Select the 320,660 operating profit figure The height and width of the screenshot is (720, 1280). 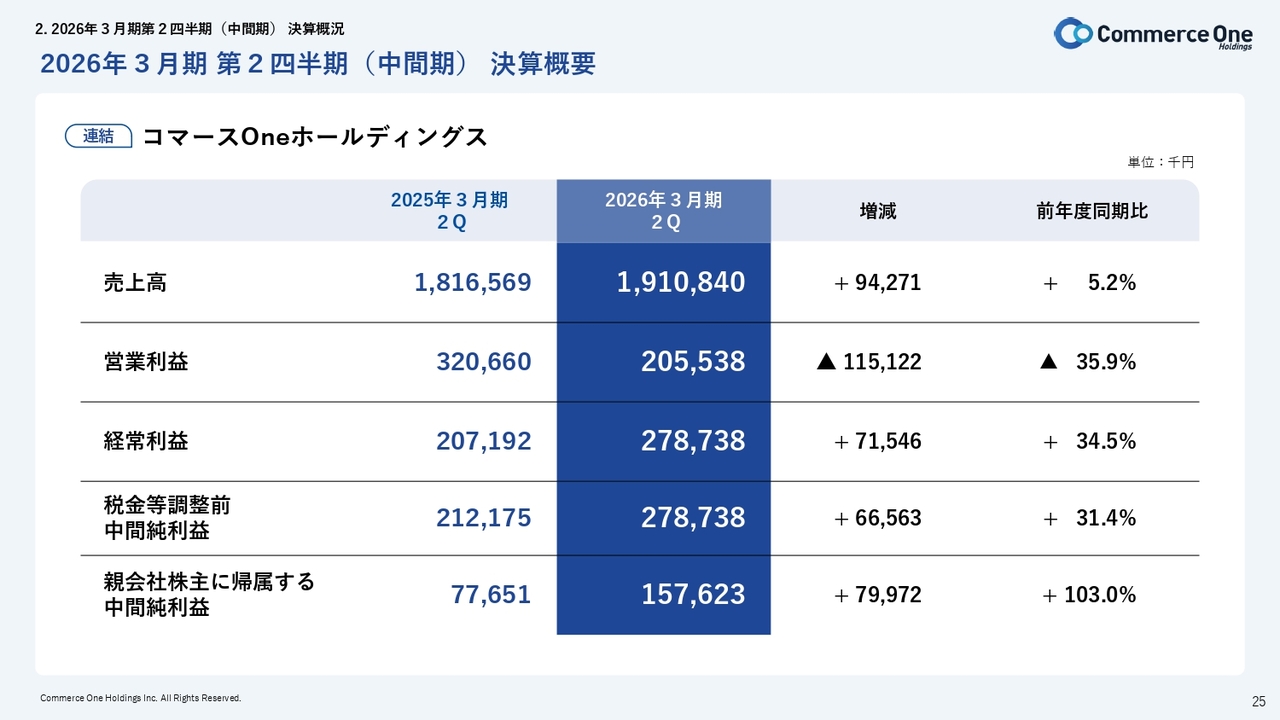tap(483, 362)
